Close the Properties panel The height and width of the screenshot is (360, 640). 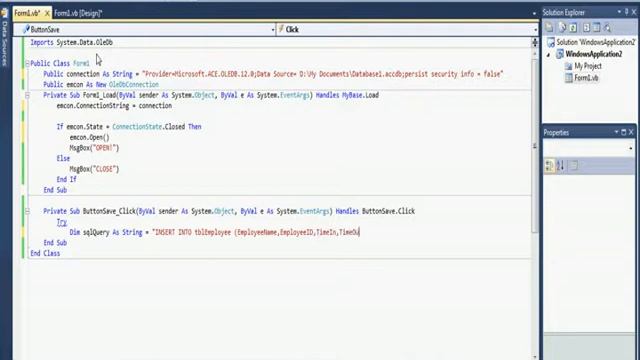(x=631, y=132)
